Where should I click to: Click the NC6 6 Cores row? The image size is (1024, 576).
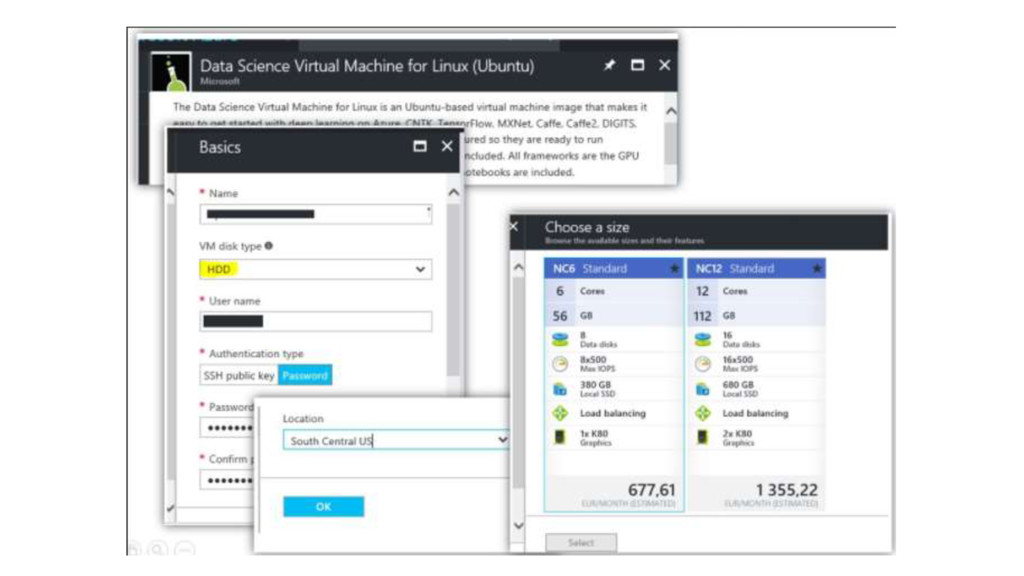coord(614,291)
